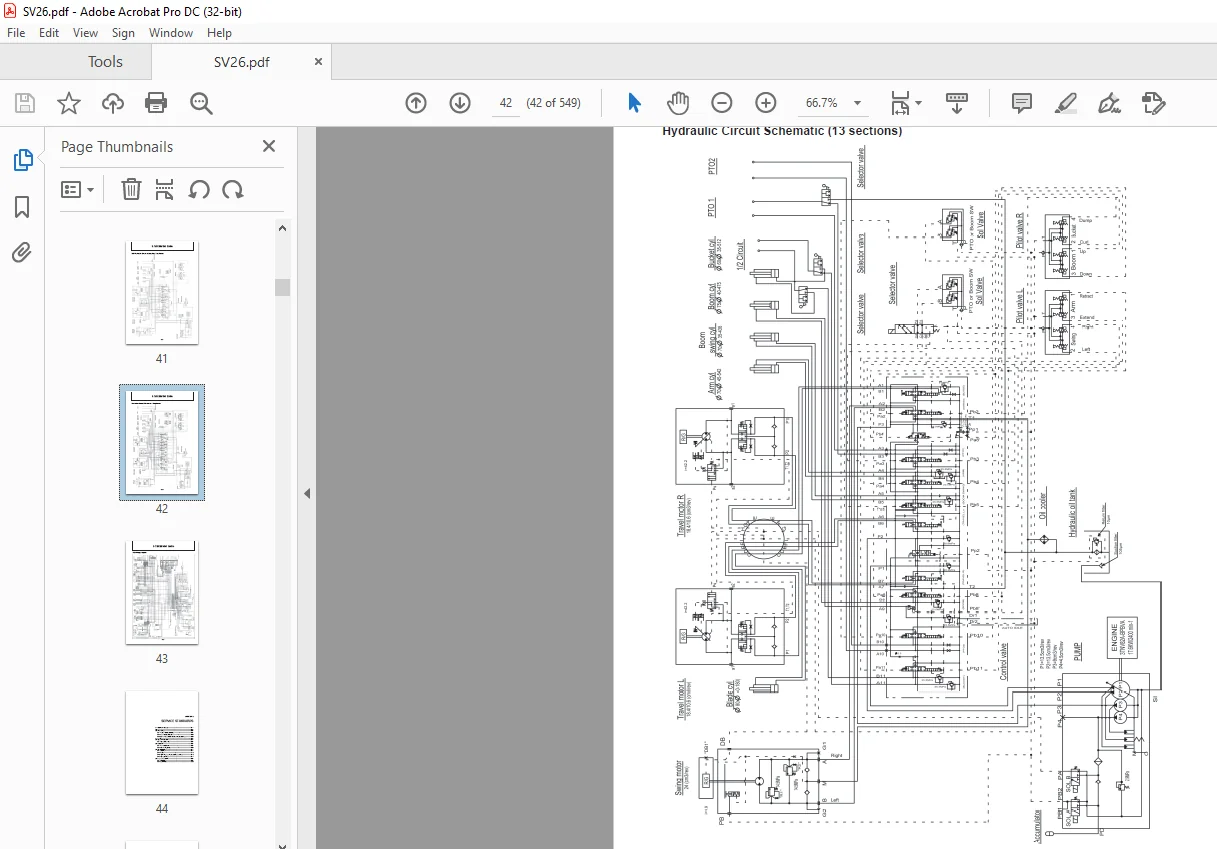
Task: Click the scrolling mode keyboard icon
Action: point(957,103)
